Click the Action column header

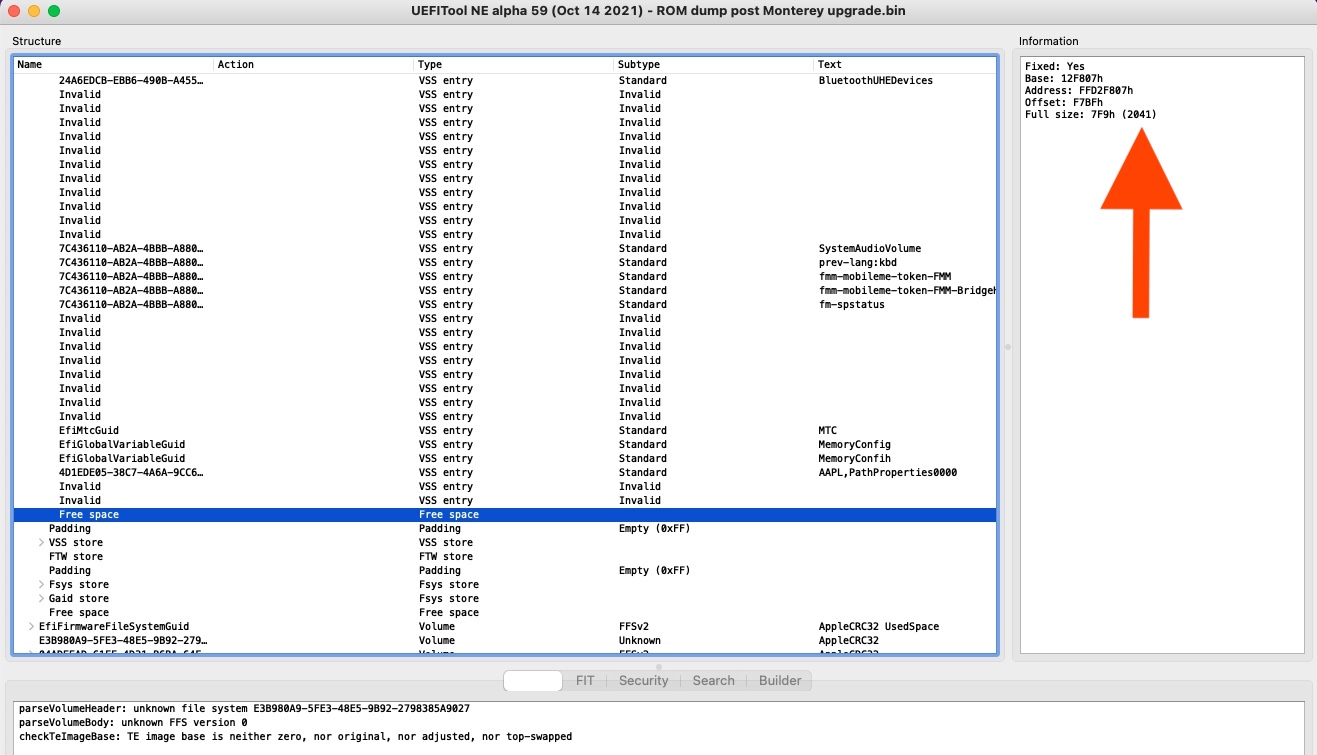[314, 64]
